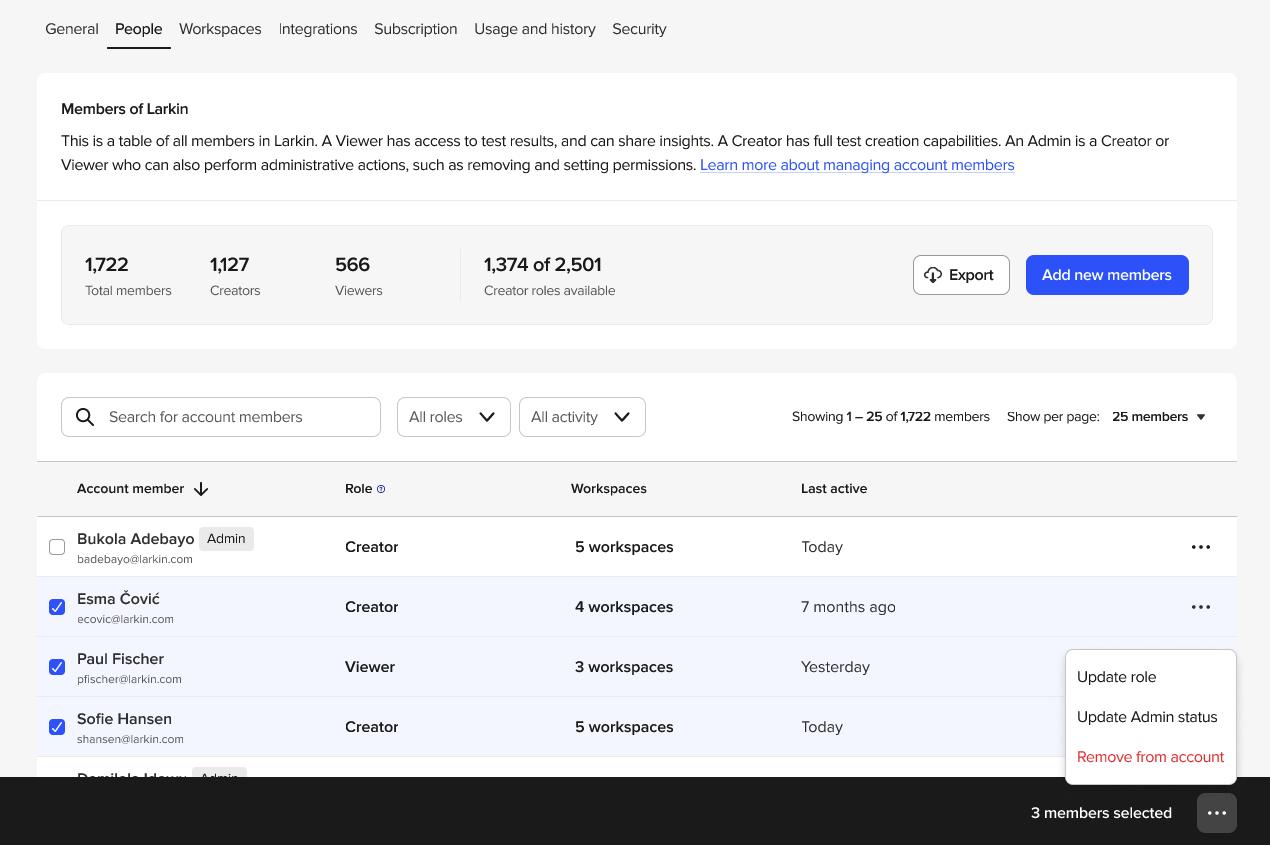1270x845 pixels.
Task: Click the Last active column header
Action: tap(834, 489)
